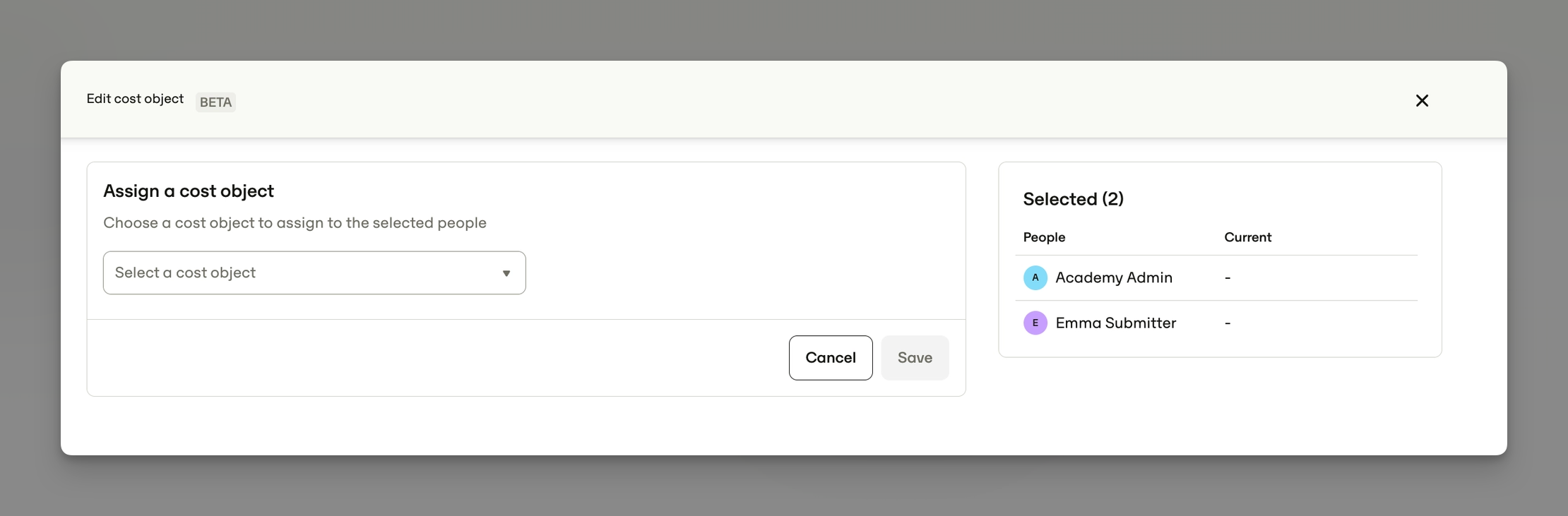Click the Edit cost object title
This screenshot has width=1568, height=516.
click(x=135, y=99)
